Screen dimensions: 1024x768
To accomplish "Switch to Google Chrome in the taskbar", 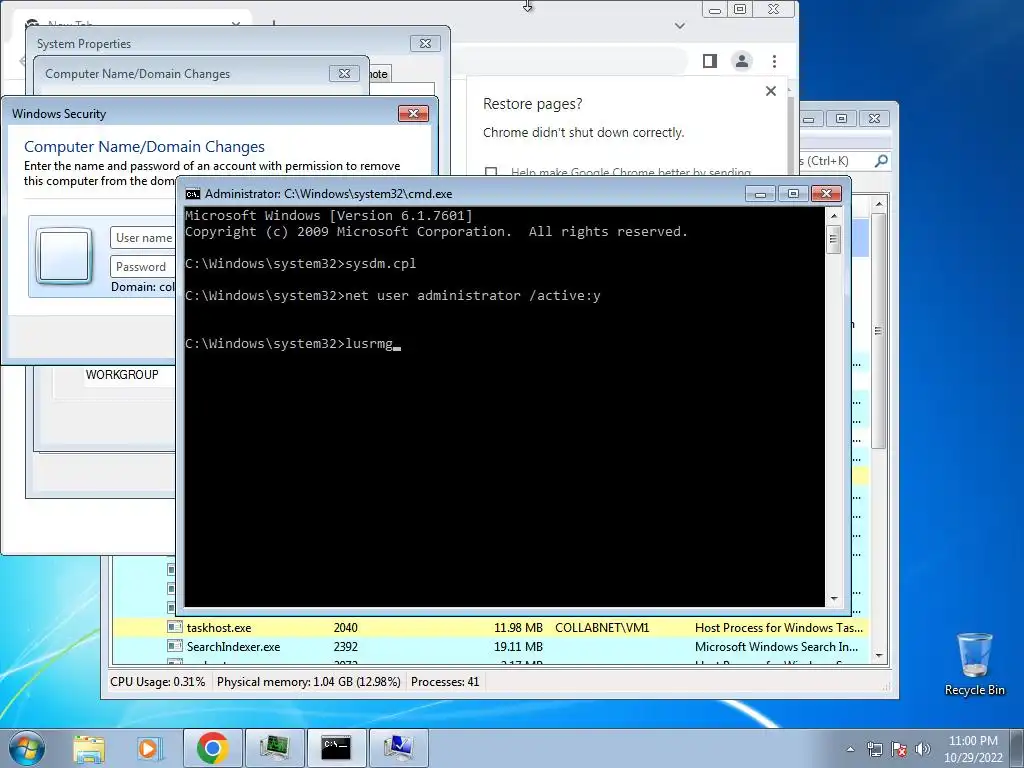I will tap(212, 748).
